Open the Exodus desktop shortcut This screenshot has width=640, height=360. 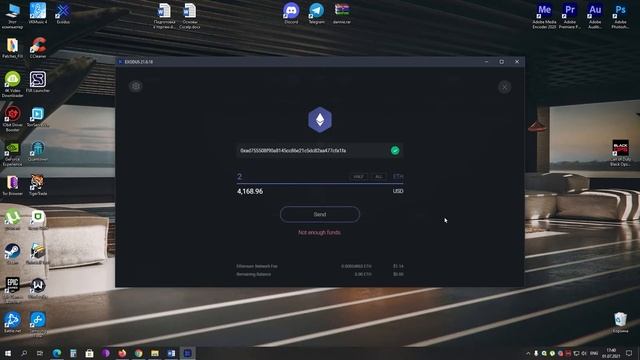point(63,13)
